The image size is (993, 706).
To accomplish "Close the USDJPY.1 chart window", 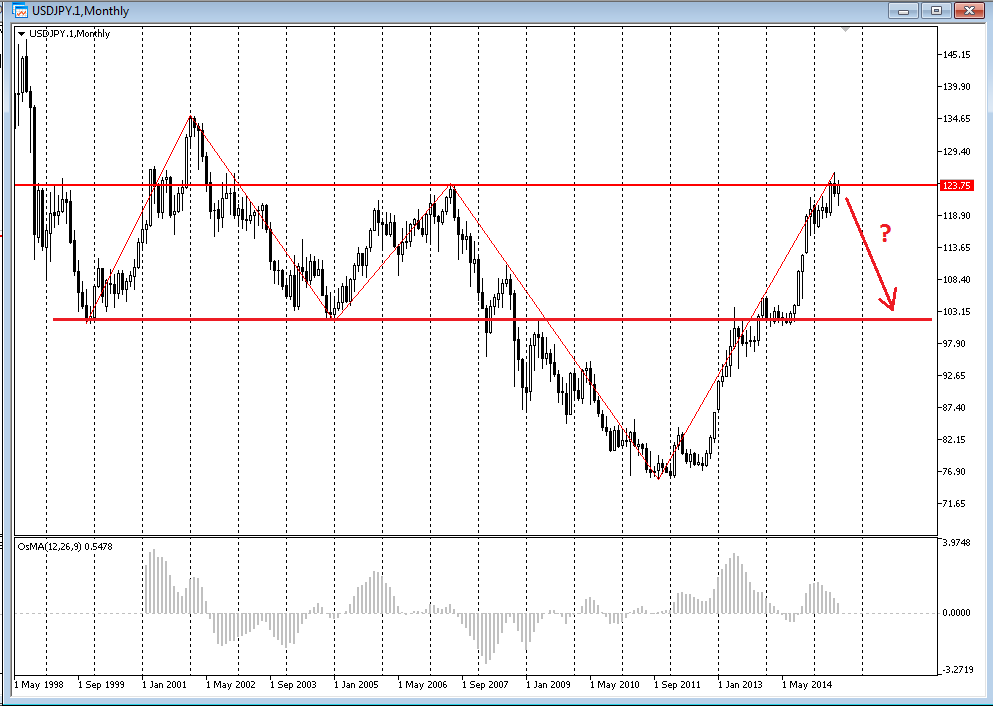I will pos(969,11).
